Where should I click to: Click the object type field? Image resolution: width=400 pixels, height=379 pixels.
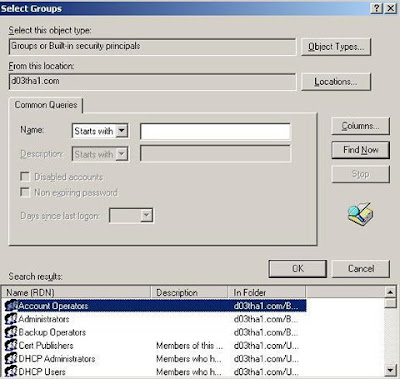pos(152,47)
